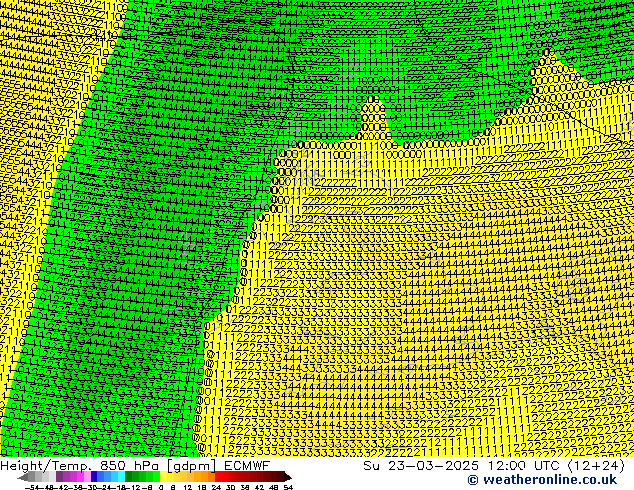Click the bright red swatch at 24 on the legend
Screen dimensions: 634x490
tap(218, 477)
